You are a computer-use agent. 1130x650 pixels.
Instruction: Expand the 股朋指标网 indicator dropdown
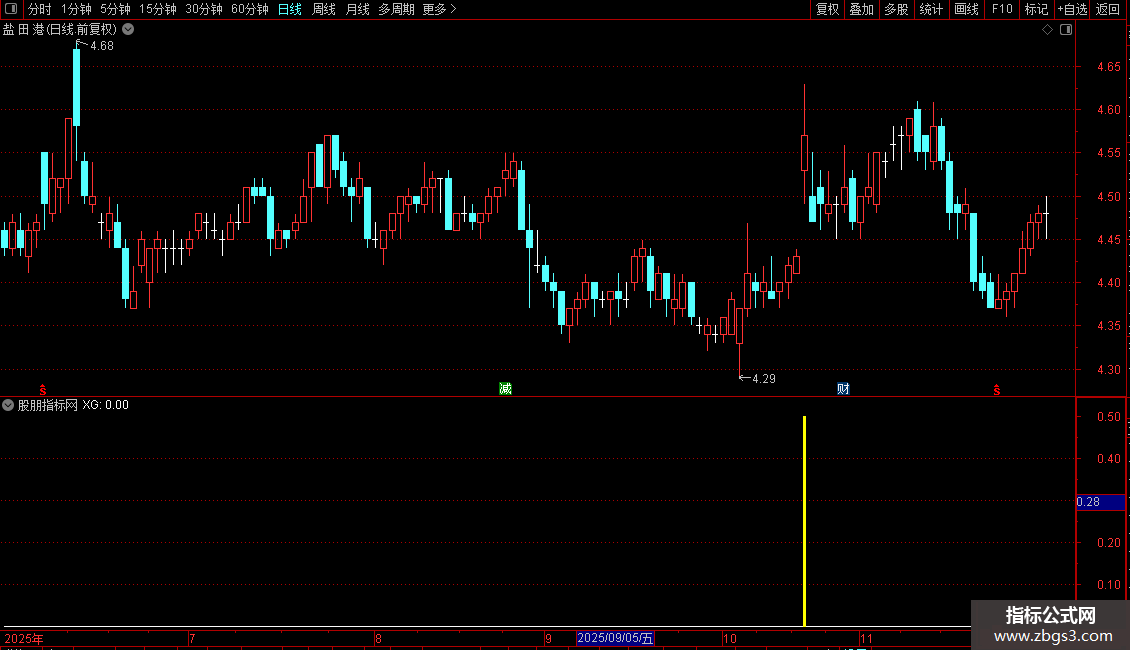coord(8,405)
